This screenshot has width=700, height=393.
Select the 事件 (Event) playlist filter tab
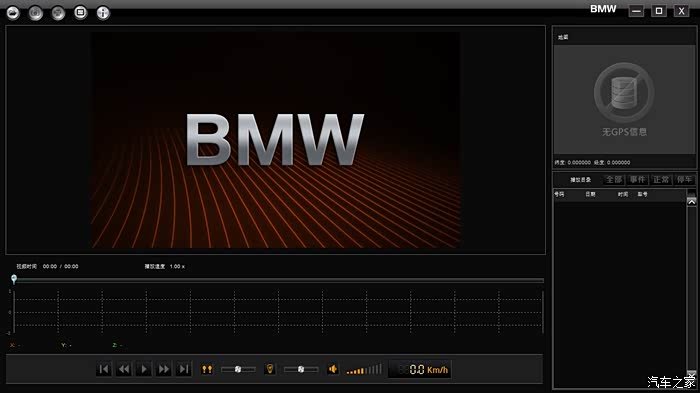point(638,180)
